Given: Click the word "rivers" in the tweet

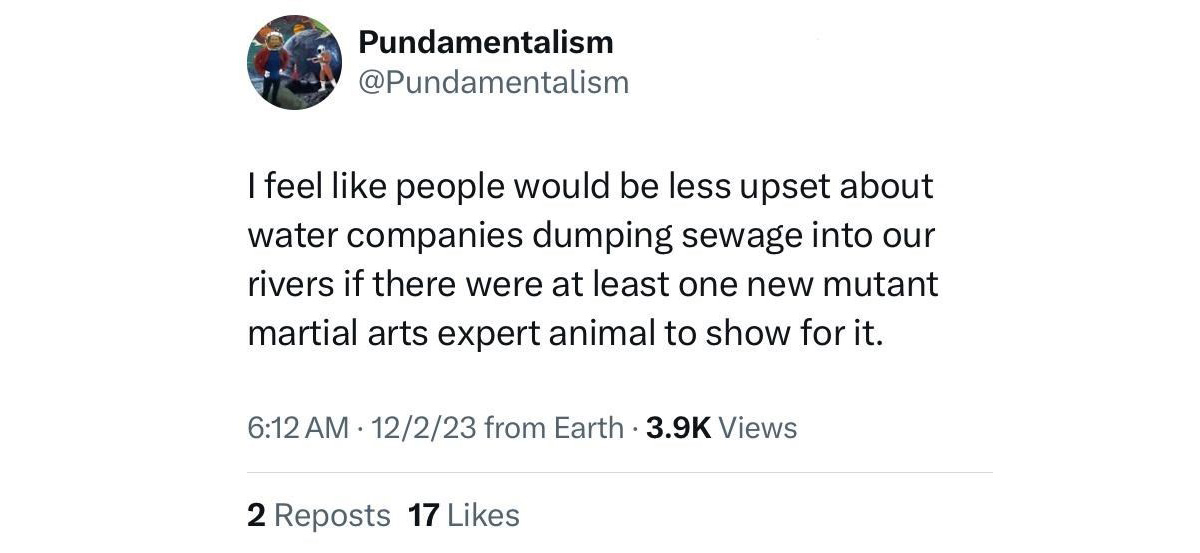Looking at the screenshot, I should coord(291,284).
